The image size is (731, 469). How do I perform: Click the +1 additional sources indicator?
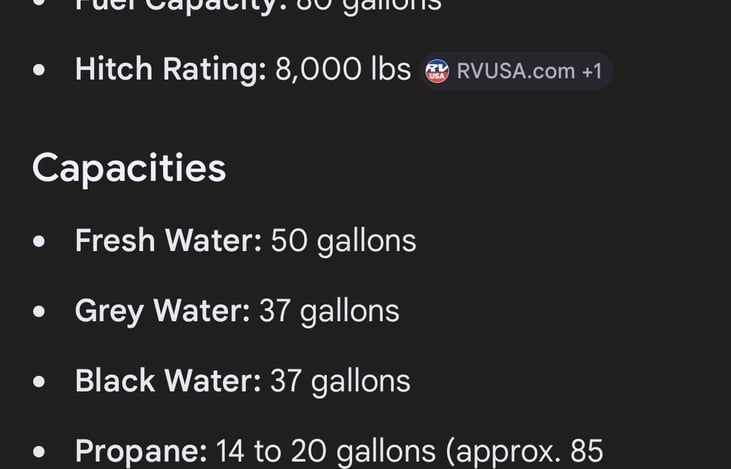pyautogui.click(x=592, y=71)
